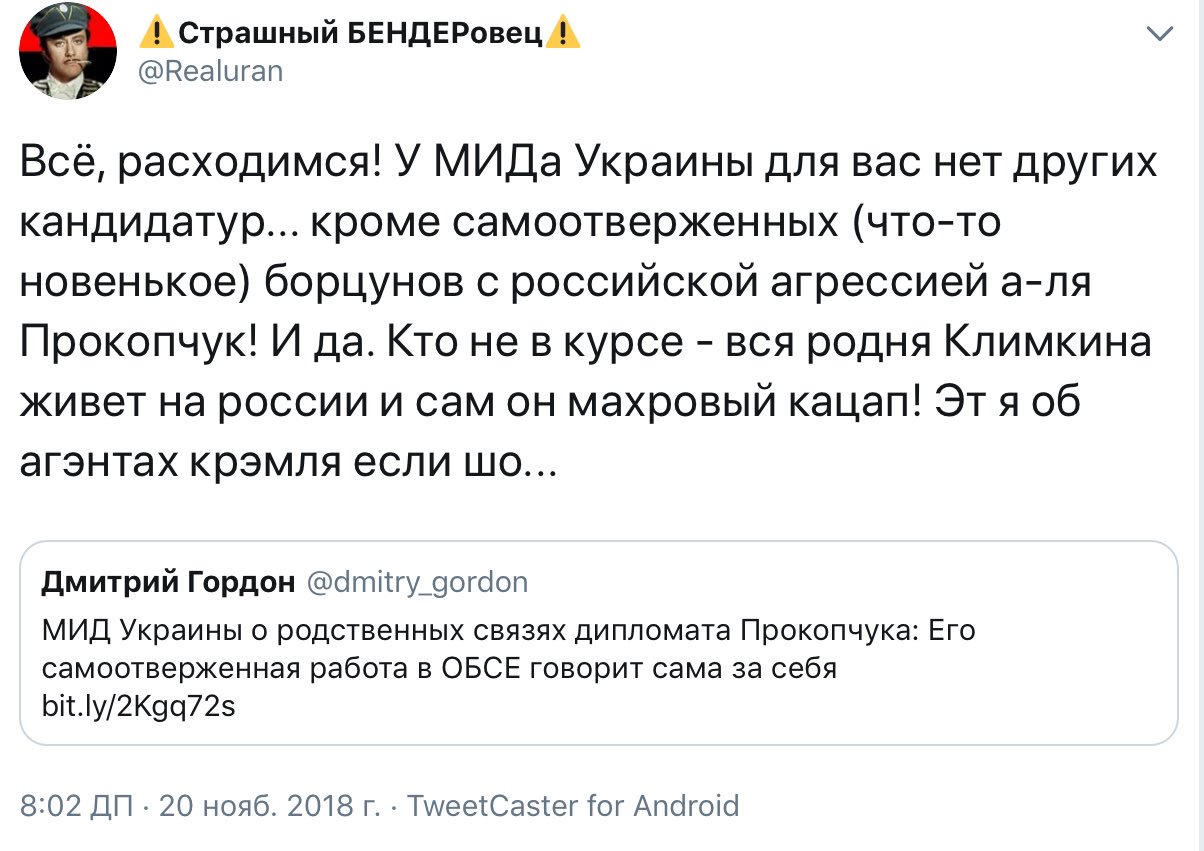Click the tweet line starting with новенькое
Image resolution: width=1204 pixels, height=851 pixels.
[556, 283]
